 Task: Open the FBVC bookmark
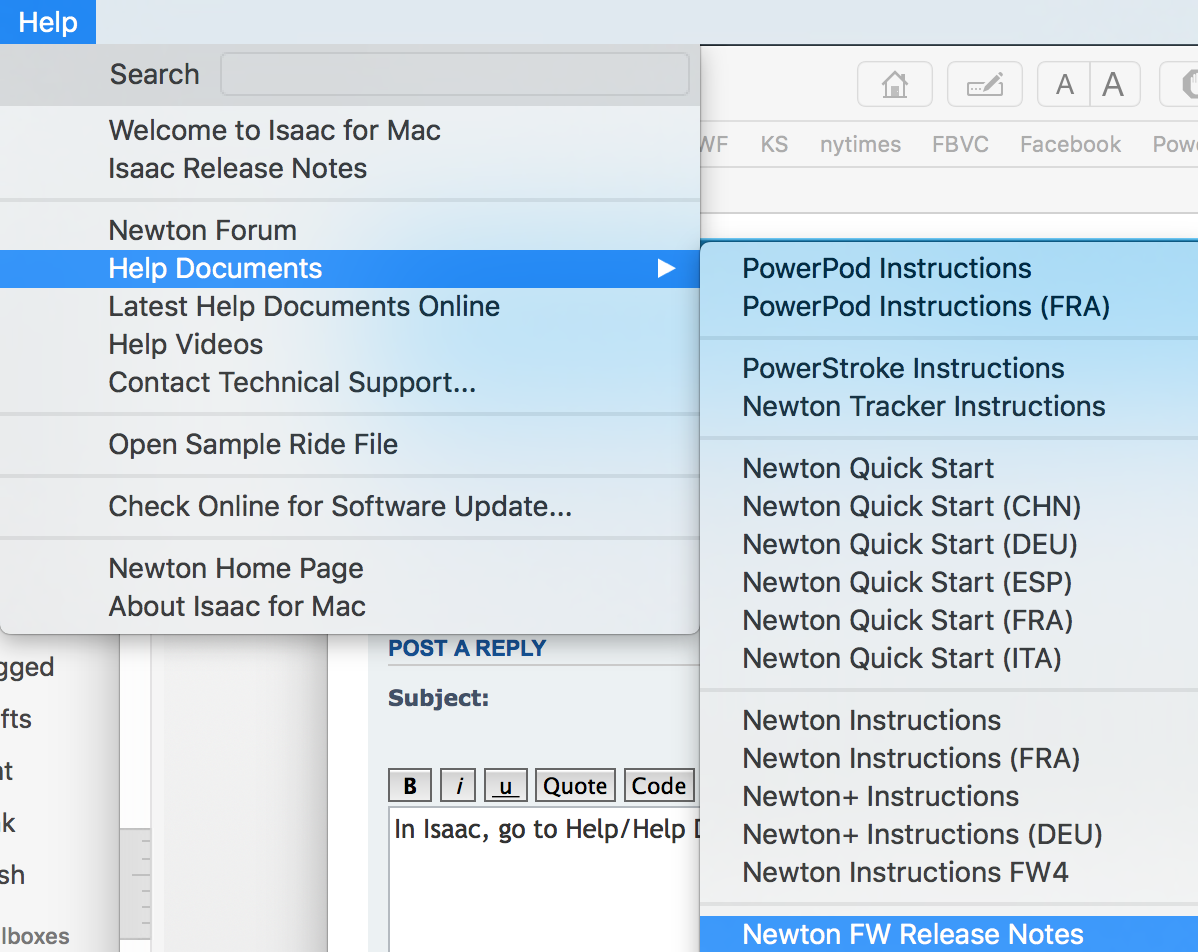pyautogui.click(x=960, y=144)
